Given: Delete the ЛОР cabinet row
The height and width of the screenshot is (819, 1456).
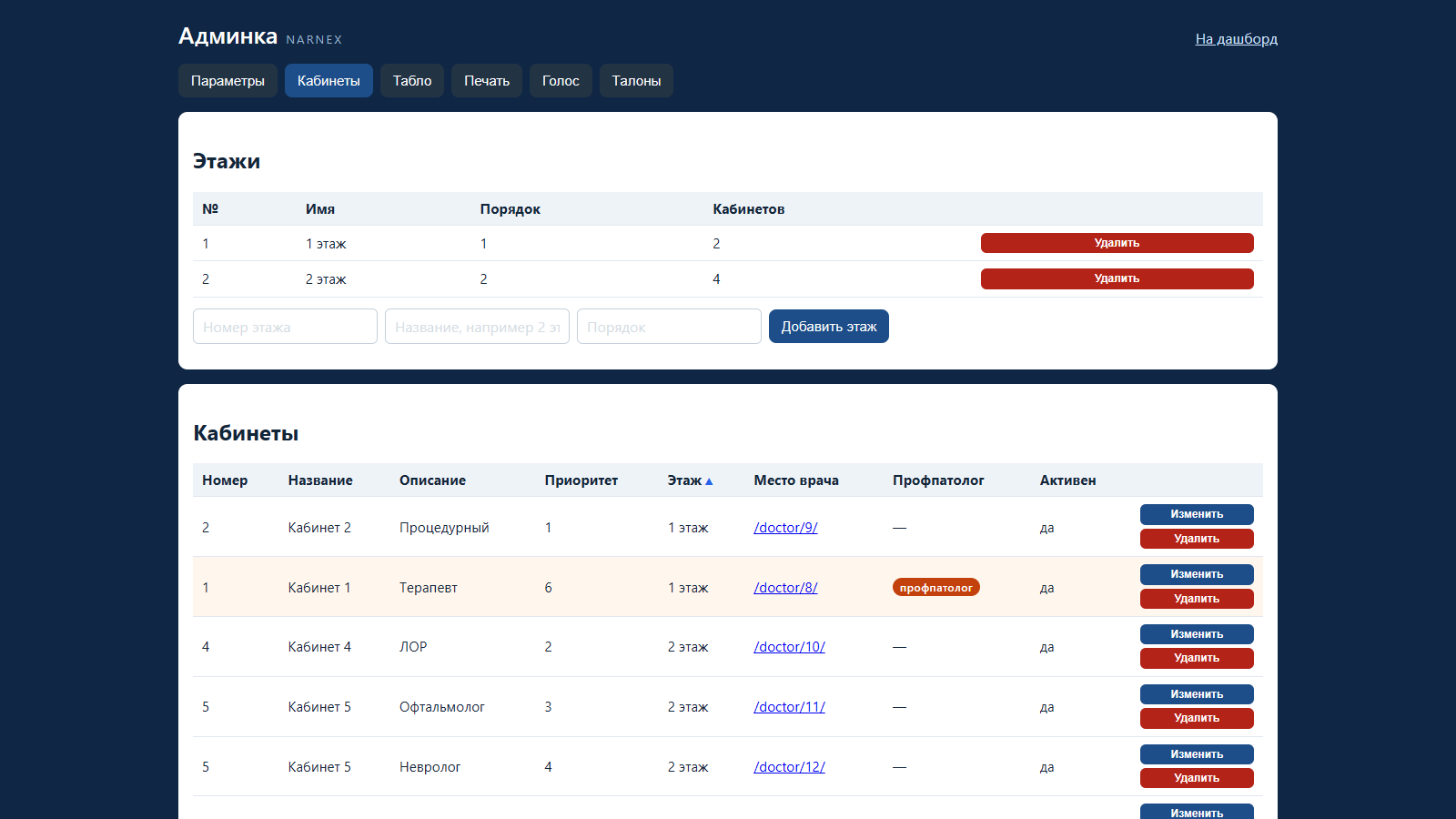Looking at the screenshot, I should click(x=1197, y=658).
